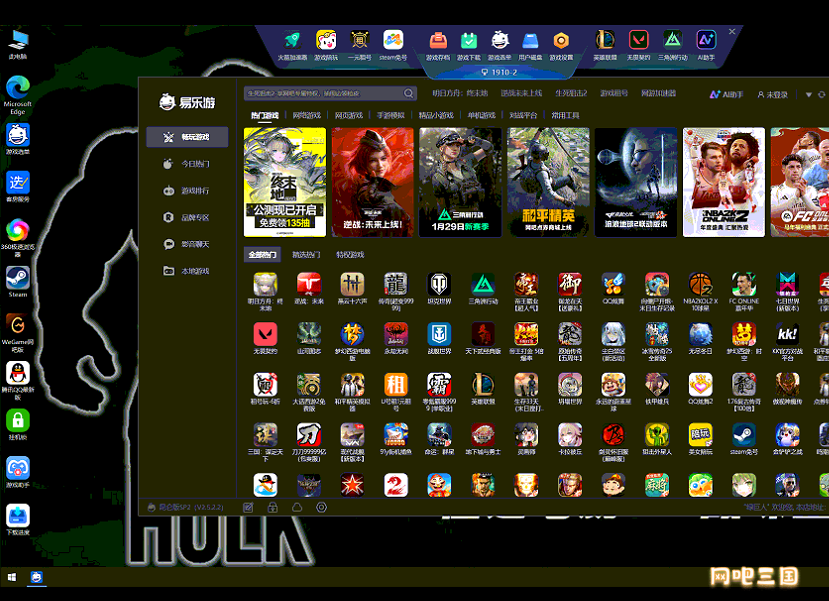Click the lock icon in 易乐游 bottom bar
The image size is (829, 601).
272,507
